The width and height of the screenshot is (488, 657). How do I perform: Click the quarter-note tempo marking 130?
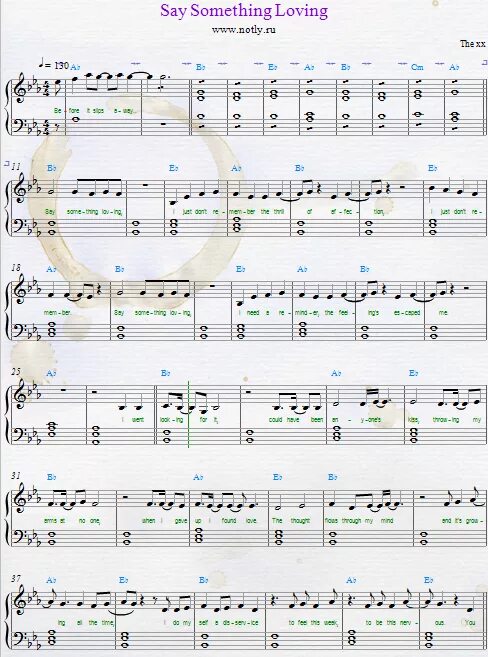[53, 65]
